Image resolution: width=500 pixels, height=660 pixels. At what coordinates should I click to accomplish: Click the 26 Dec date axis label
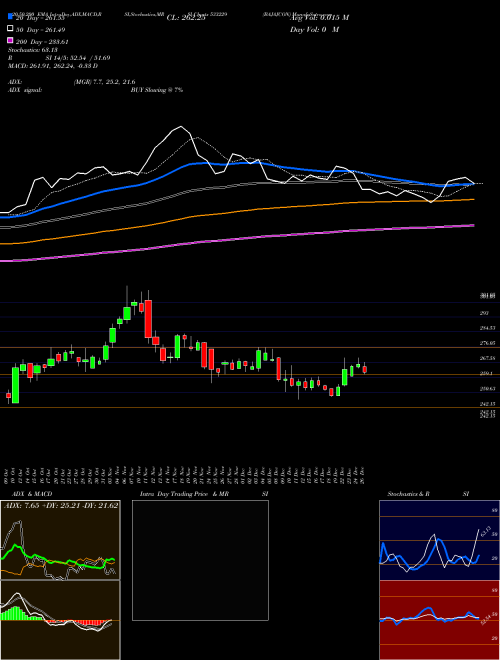click(363, 475)
